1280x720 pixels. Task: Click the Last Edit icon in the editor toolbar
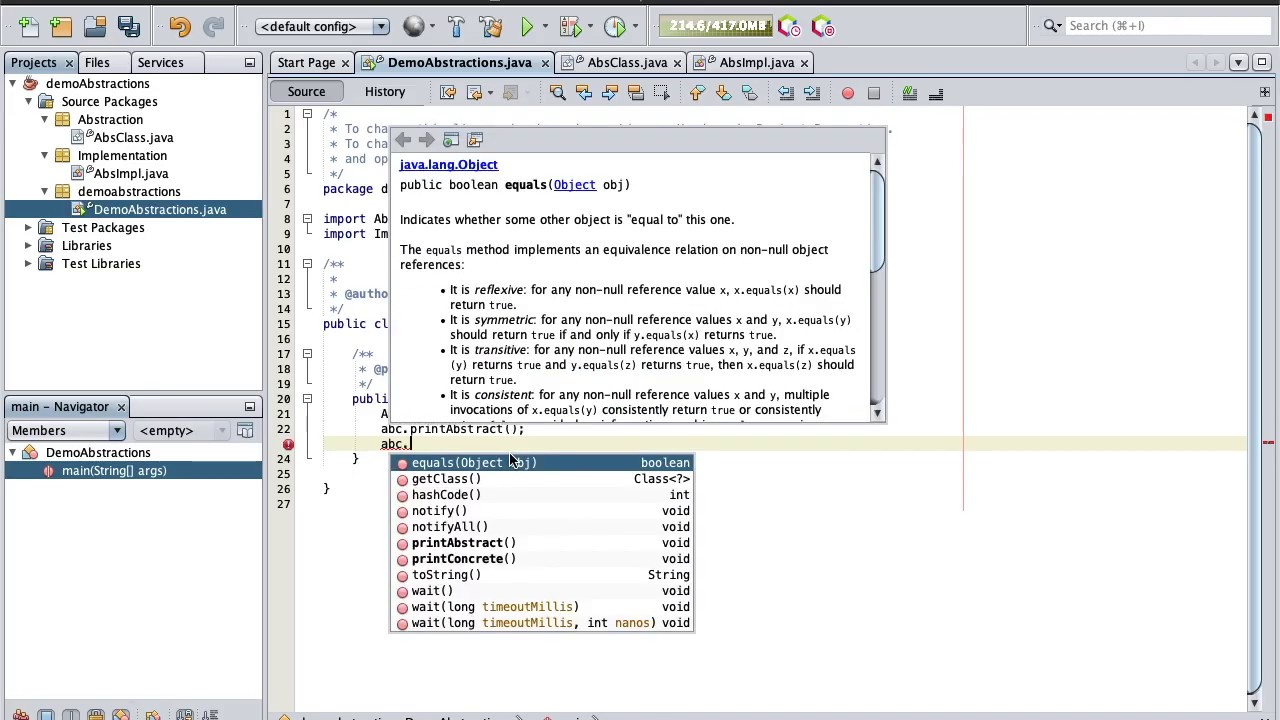tap(448, 93)
